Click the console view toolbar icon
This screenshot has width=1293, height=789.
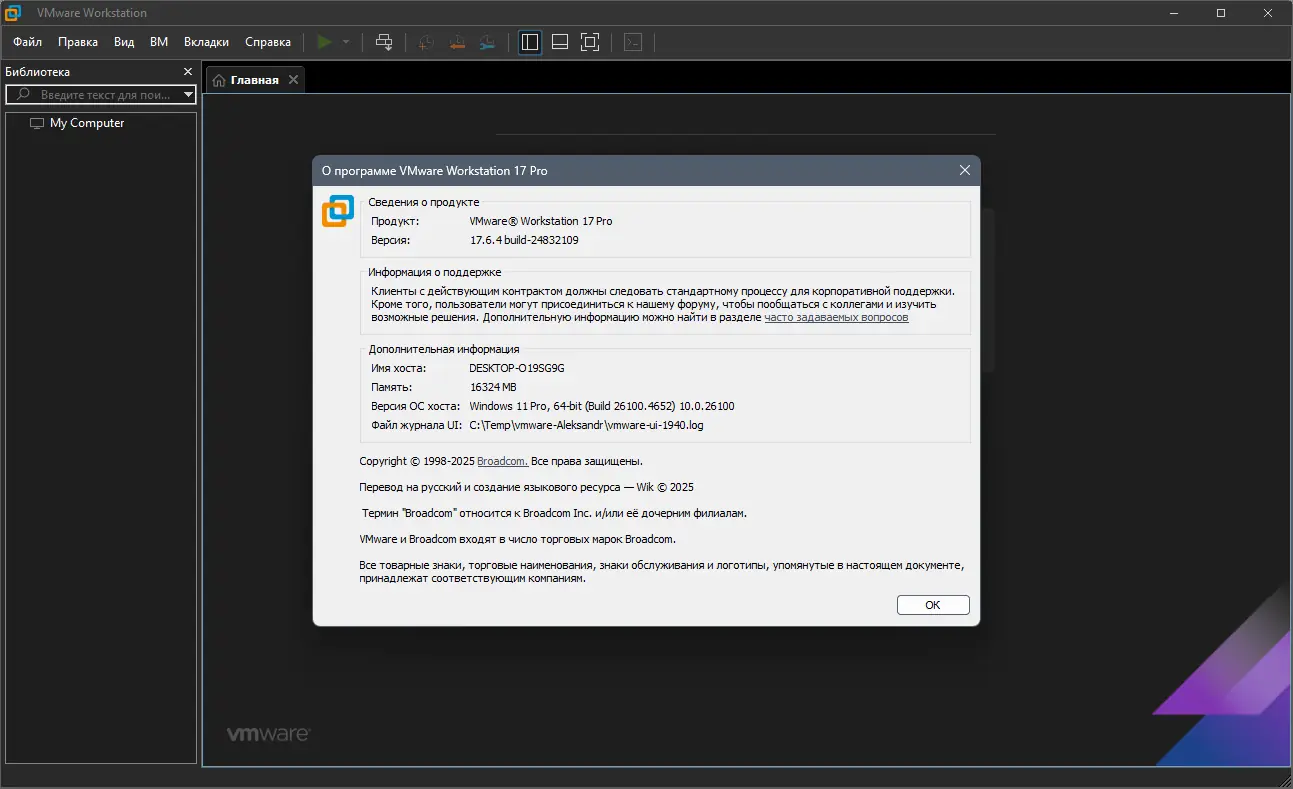[x=633, y=42]
